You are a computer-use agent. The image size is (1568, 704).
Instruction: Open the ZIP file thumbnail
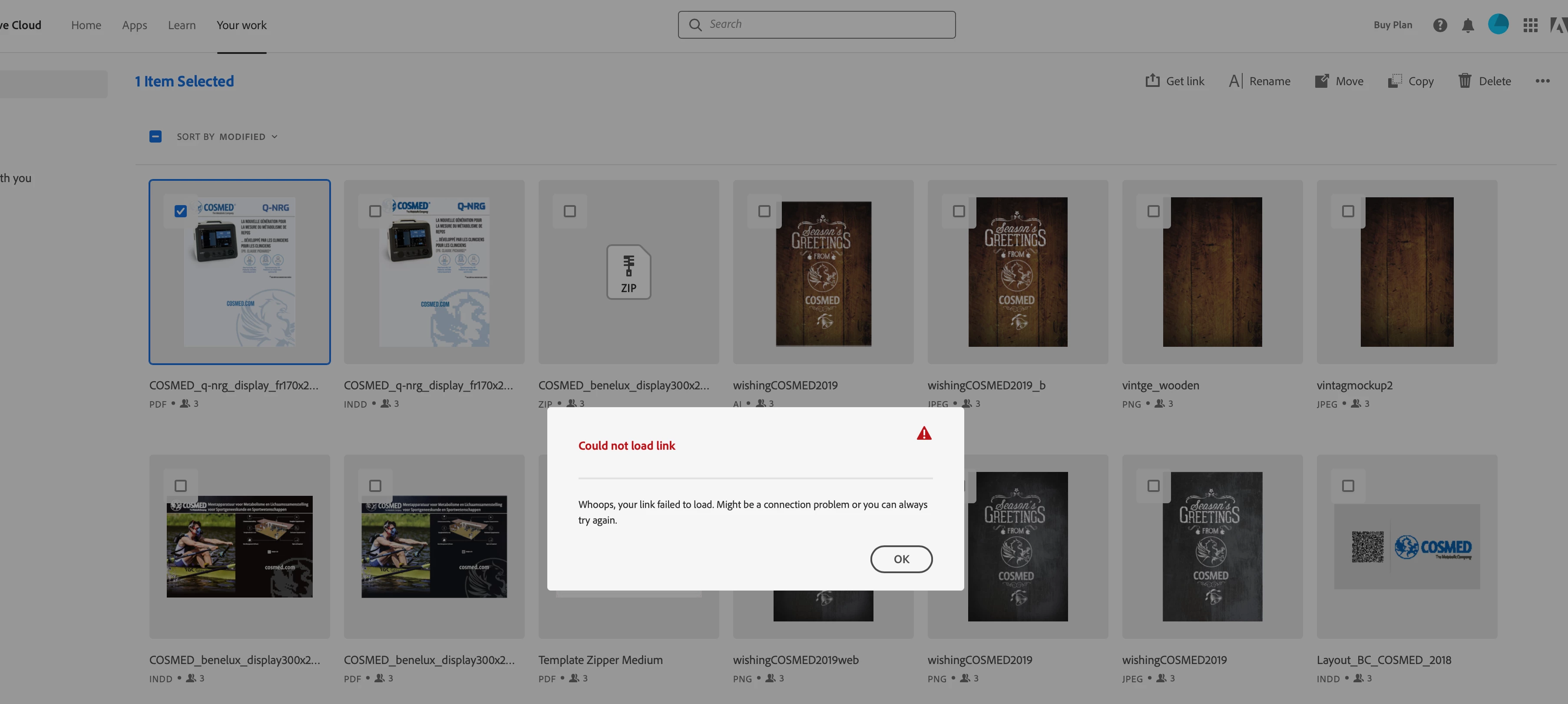(x=628, y=272)
